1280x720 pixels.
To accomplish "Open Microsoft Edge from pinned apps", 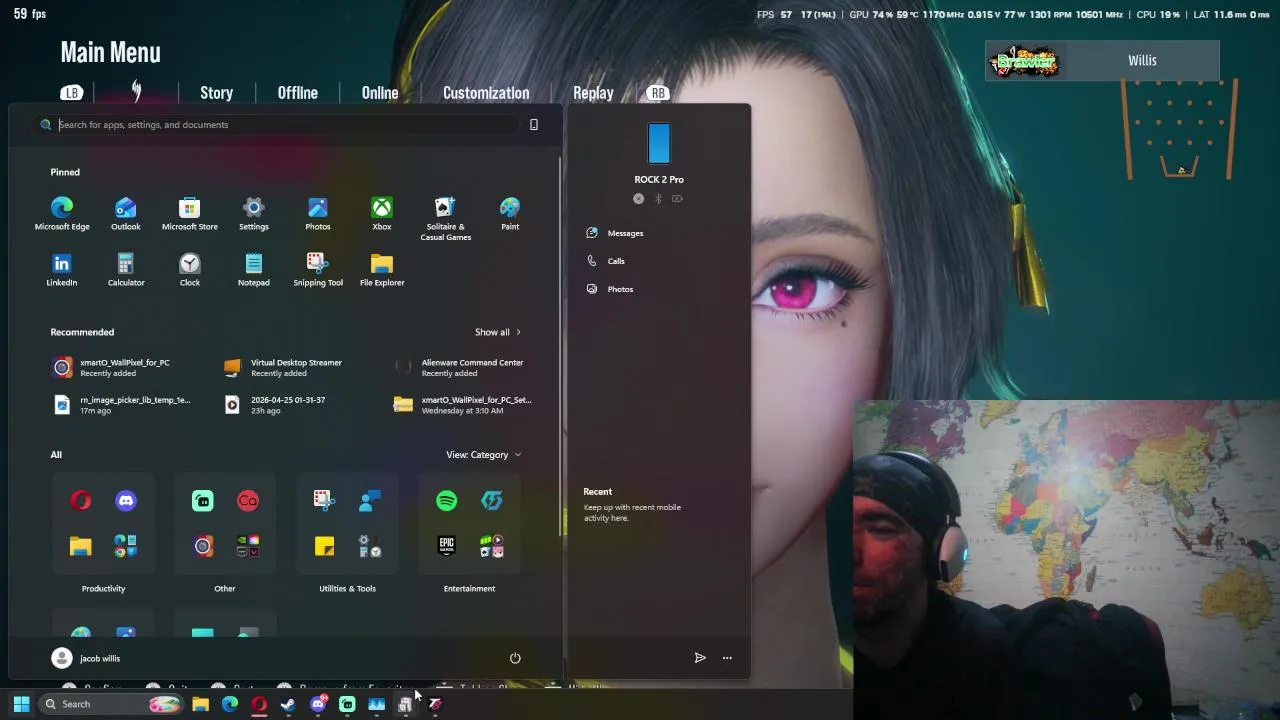I will 62,214.
